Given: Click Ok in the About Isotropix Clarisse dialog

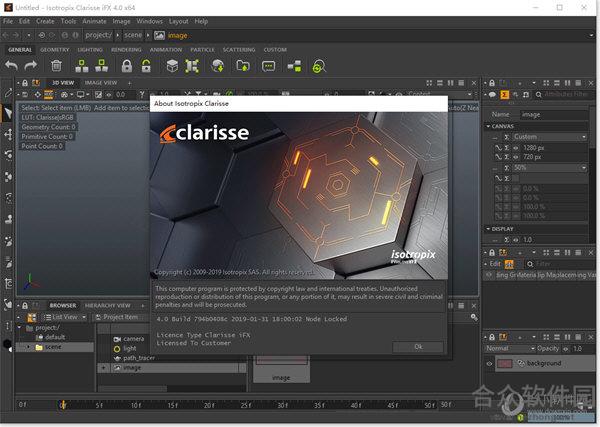Looking at the screenshot, I should pos(418,347).
